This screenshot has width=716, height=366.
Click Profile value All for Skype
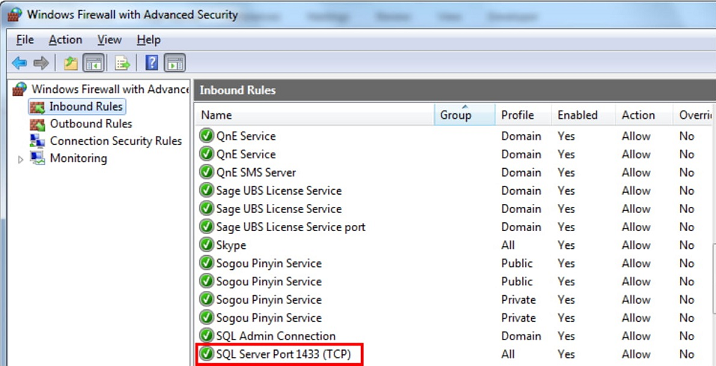[508, 245]
